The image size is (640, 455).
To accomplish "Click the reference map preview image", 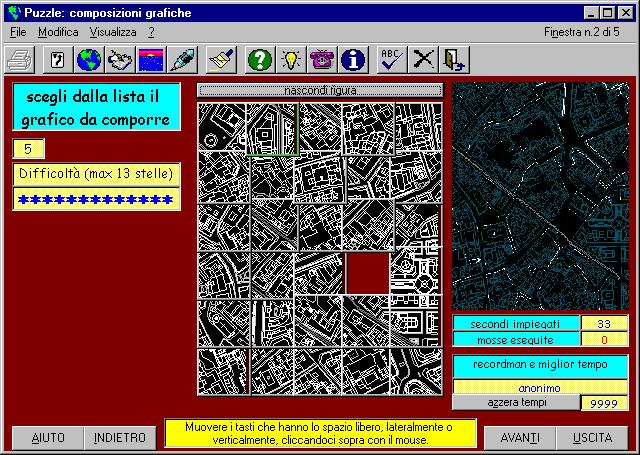I will [540, 196].
